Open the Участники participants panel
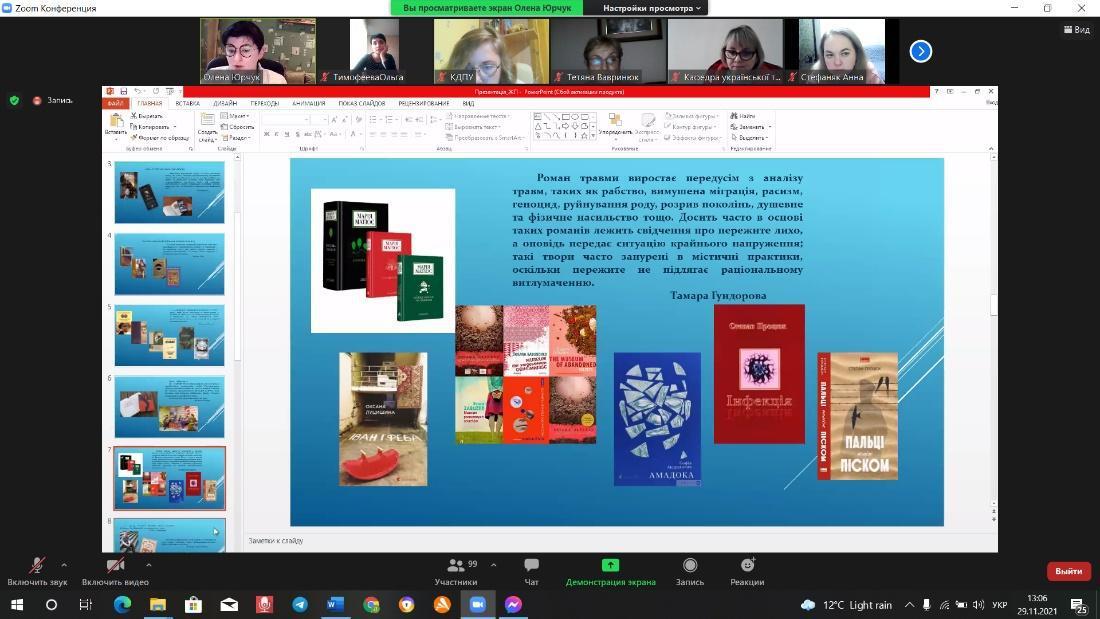Screen dimensions: 1100x619 [456, 570]
